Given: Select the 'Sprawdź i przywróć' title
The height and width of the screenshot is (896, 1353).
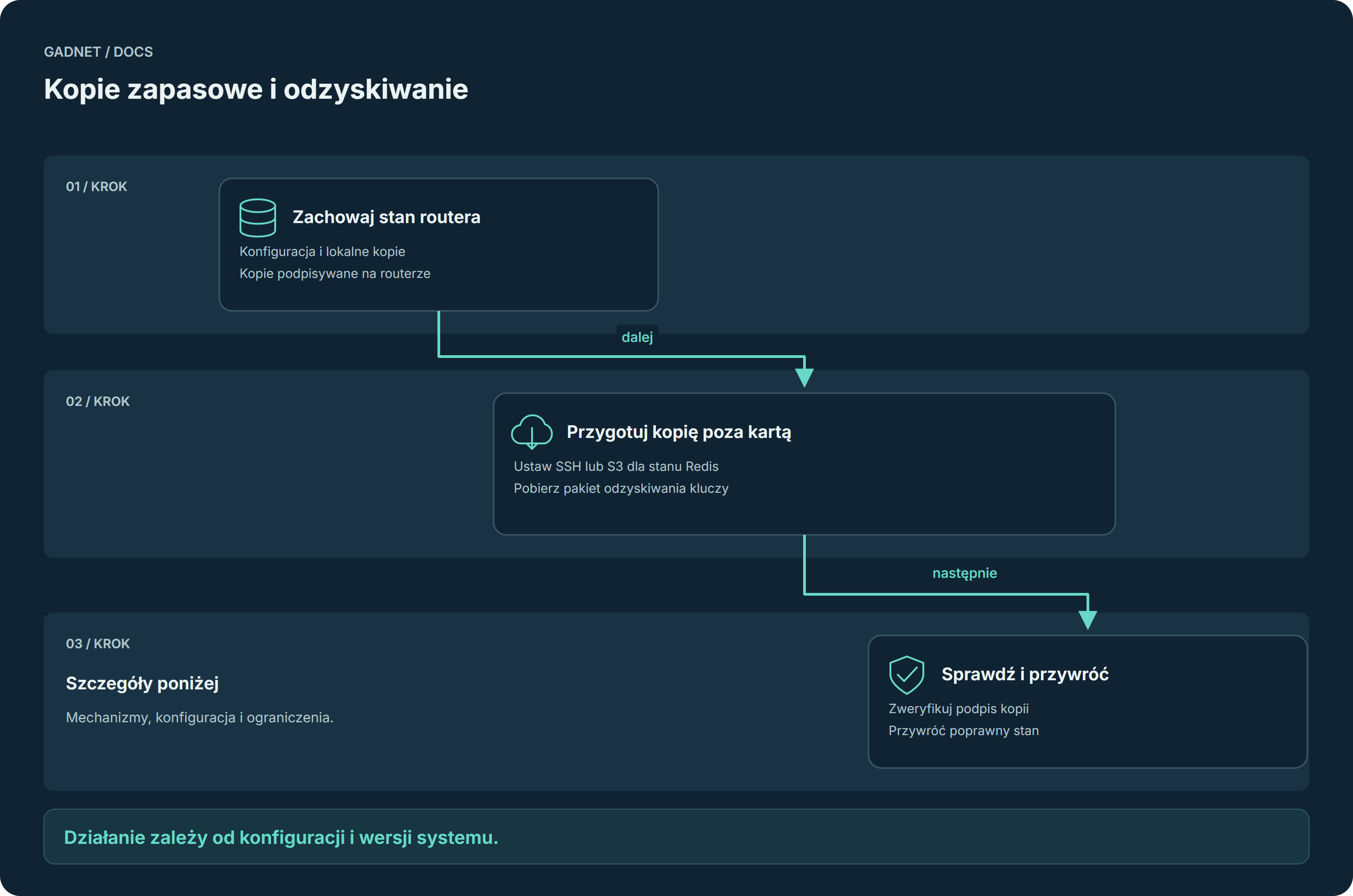Looking at the screenshot, I should pyautogui.click(x=1025, y=674).
